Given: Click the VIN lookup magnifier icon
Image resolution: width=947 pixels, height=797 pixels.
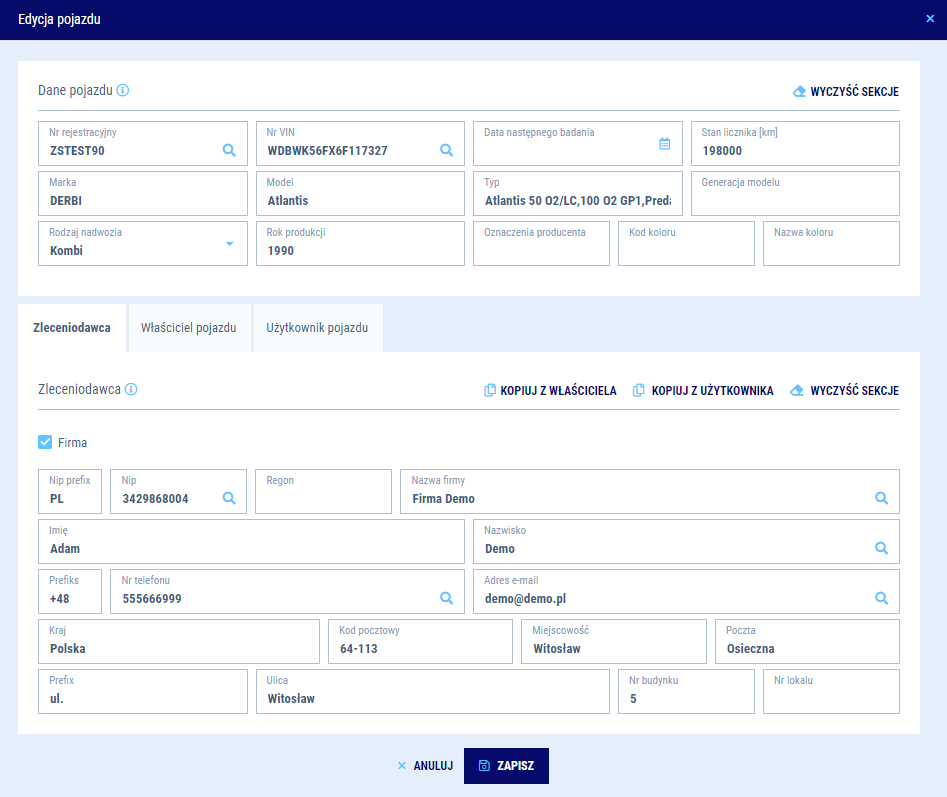Looking at the screenshot, I should pos(447,150).
